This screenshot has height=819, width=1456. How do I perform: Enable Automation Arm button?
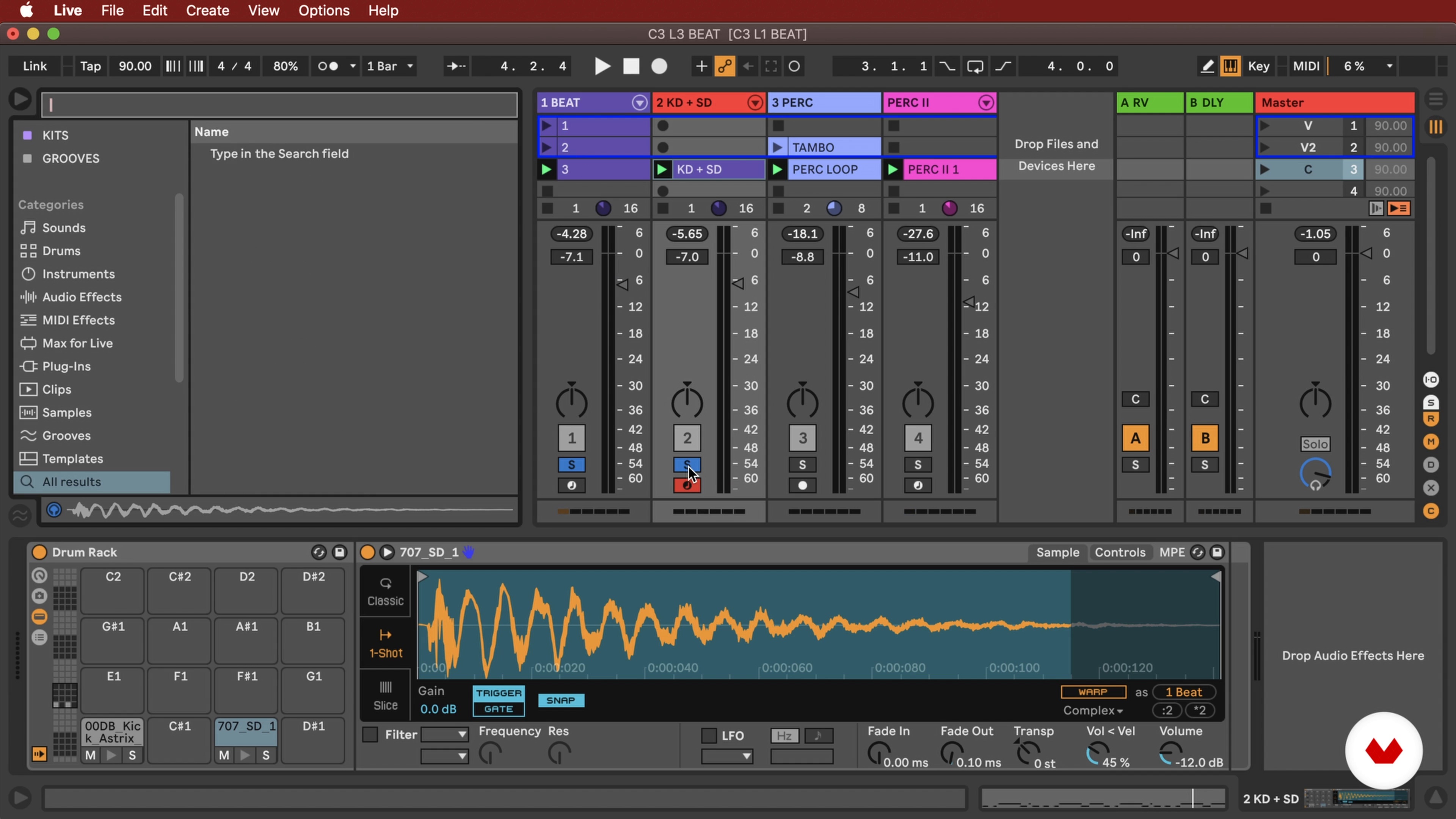tap(725, 66)
